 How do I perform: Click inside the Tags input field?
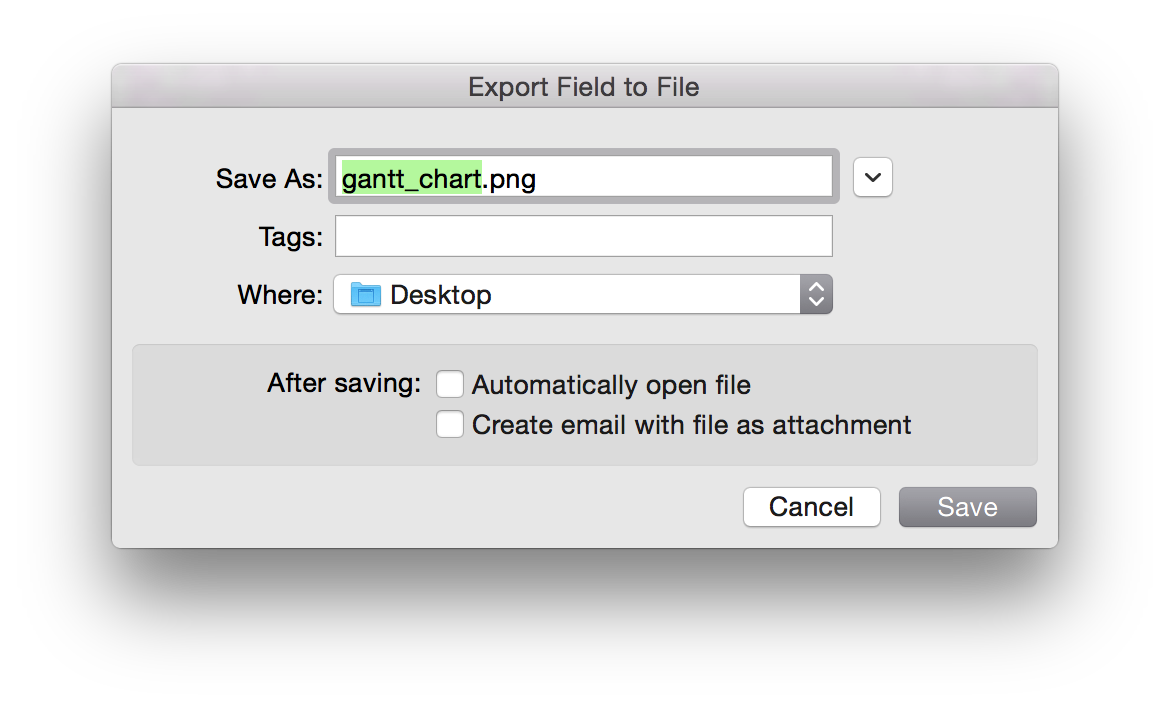582,235
